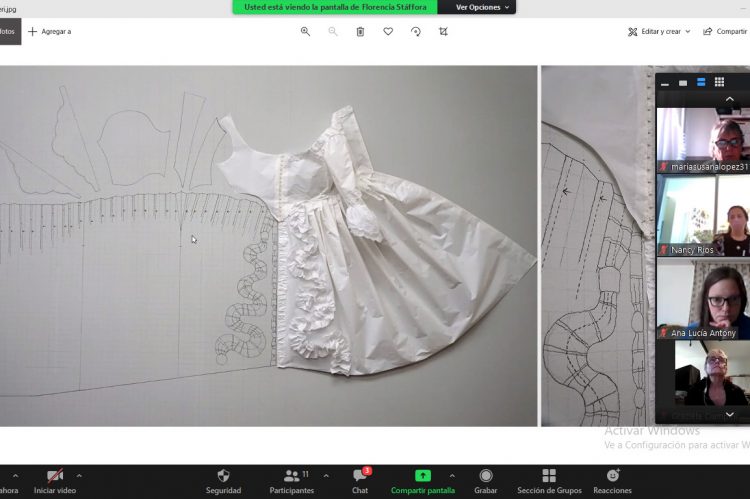
Task: Delete the photo with trash icon
Action: (360, 31)
